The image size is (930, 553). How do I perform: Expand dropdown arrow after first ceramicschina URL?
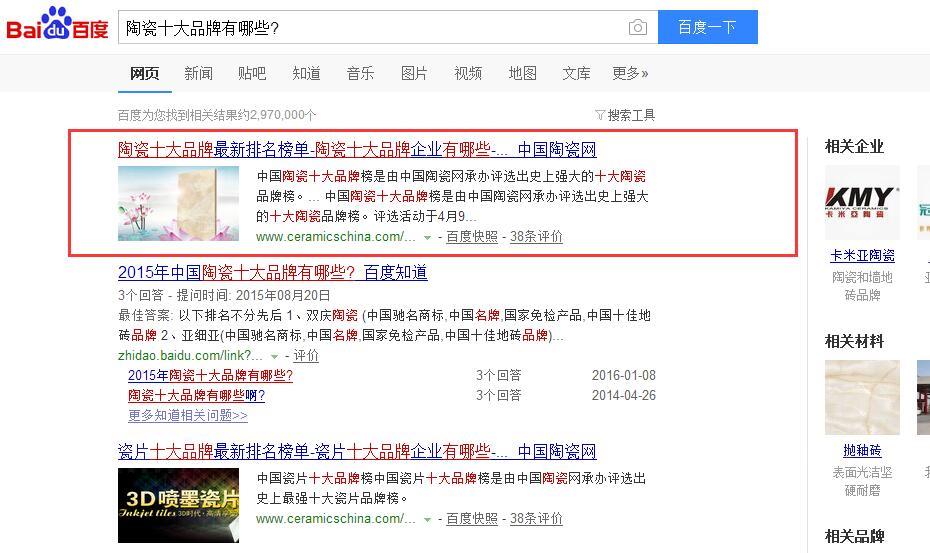coord(427,237)
